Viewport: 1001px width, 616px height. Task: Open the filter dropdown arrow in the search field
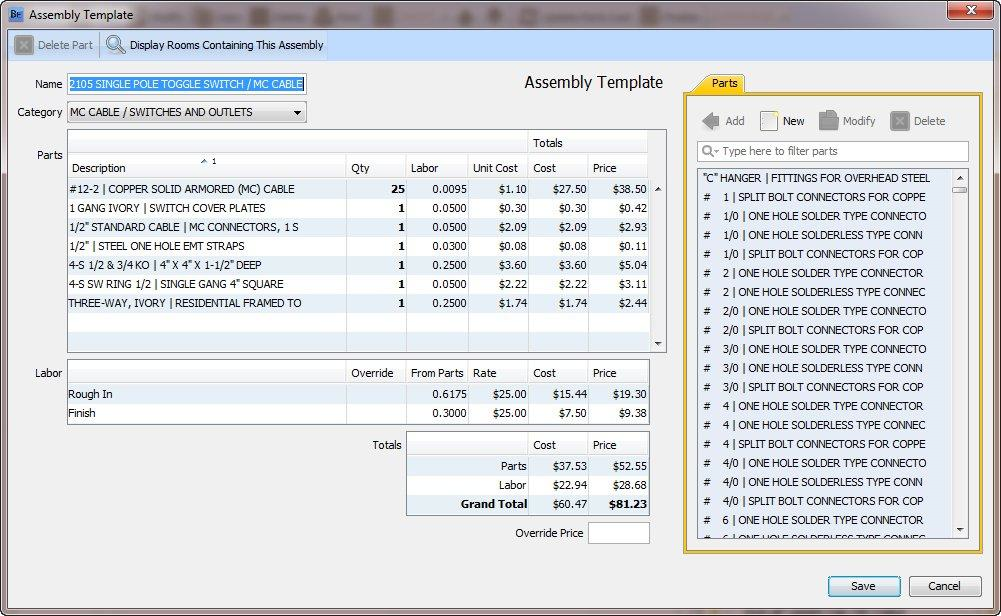(715, 151)
